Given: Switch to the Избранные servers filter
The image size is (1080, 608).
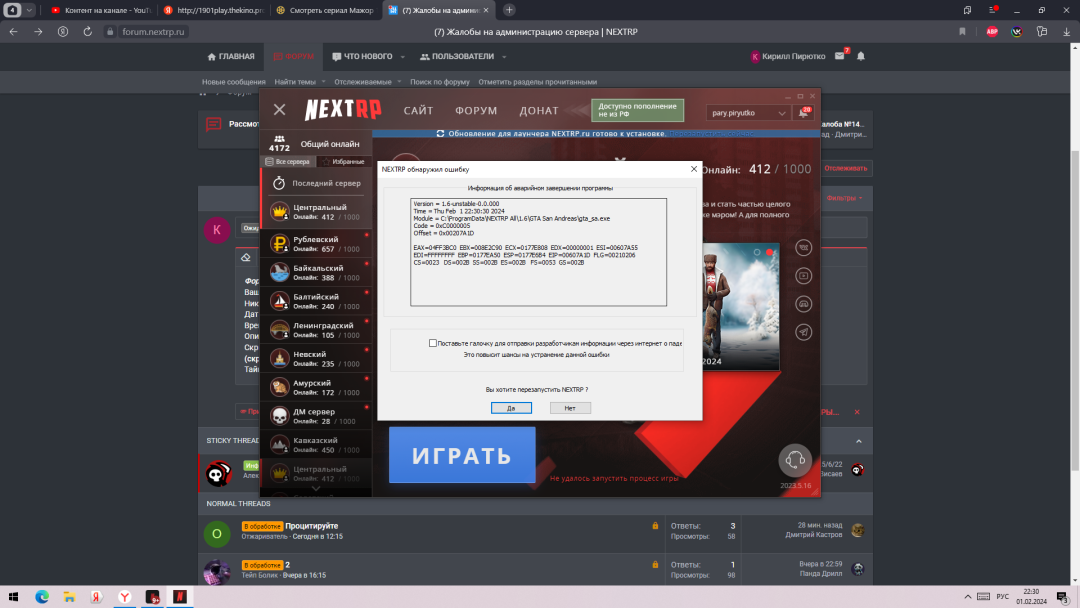Looking at the screenshot, I should click(x=344, y=162).
